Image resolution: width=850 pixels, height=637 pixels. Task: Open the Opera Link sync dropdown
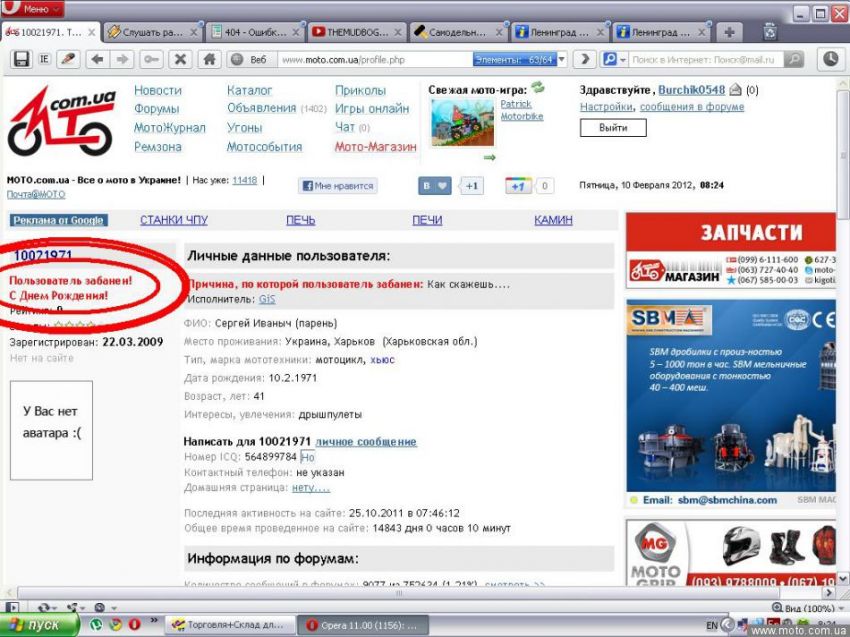coord(48,607)
